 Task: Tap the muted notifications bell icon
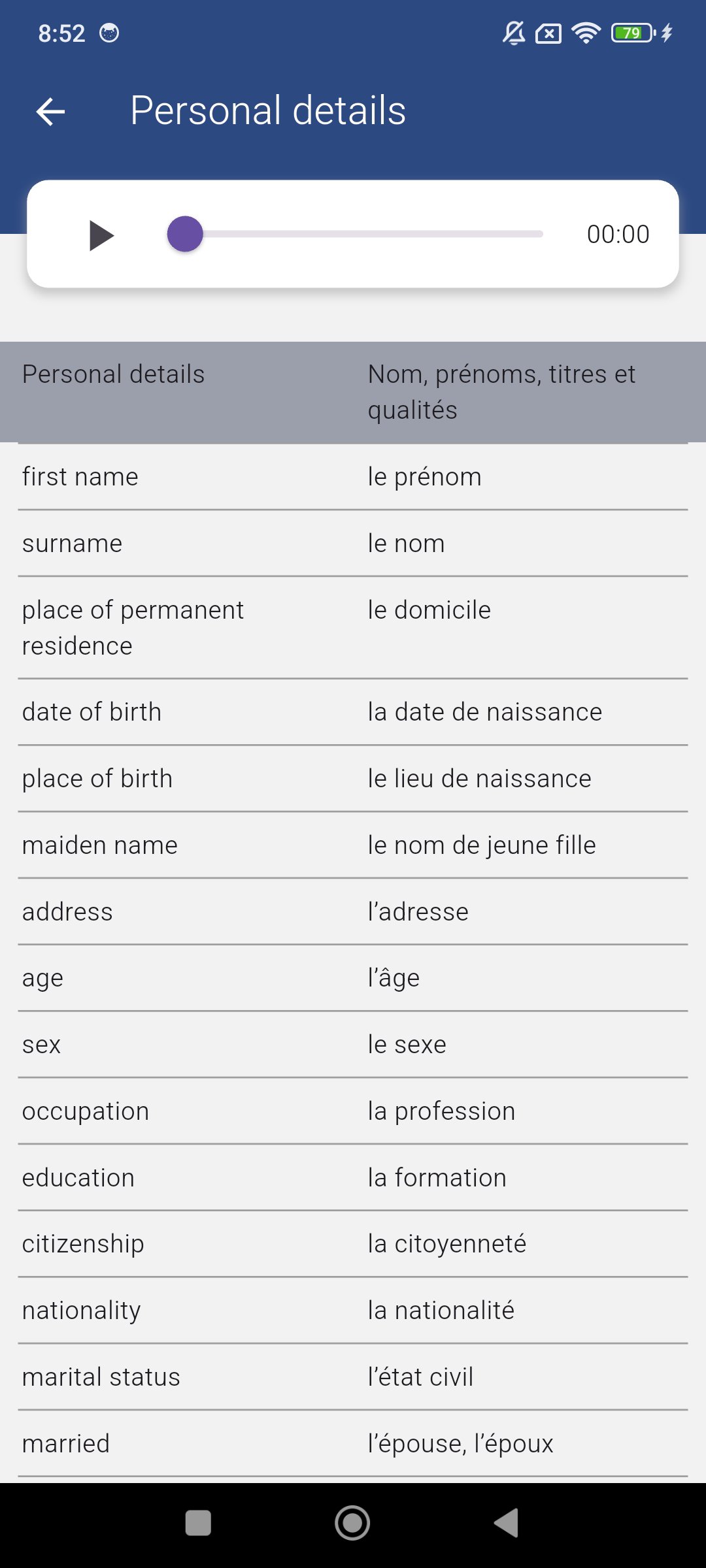514,33
